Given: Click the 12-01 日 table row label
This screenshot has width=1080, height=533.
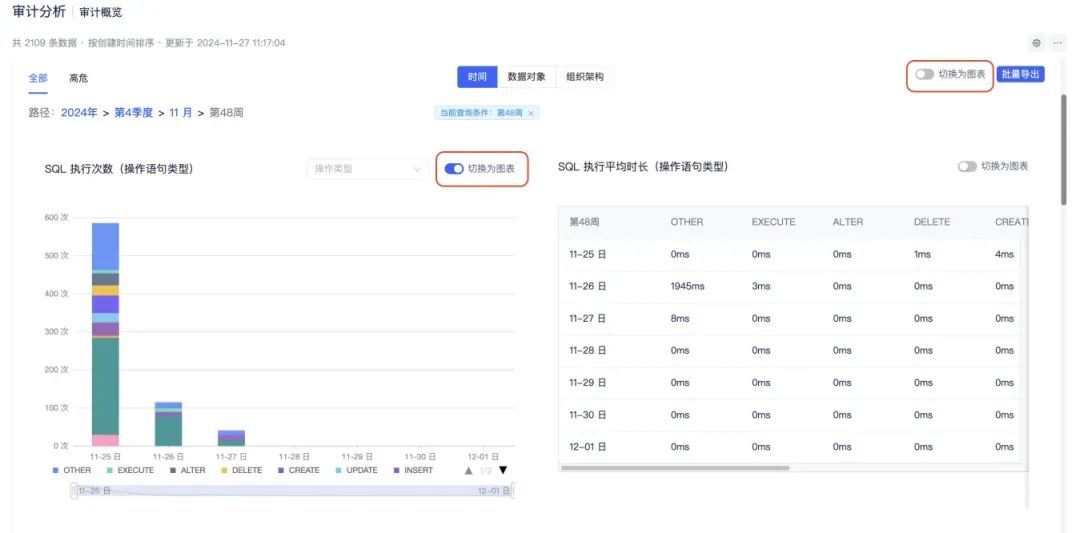Looking at the screenshot, I should [588, 447].
